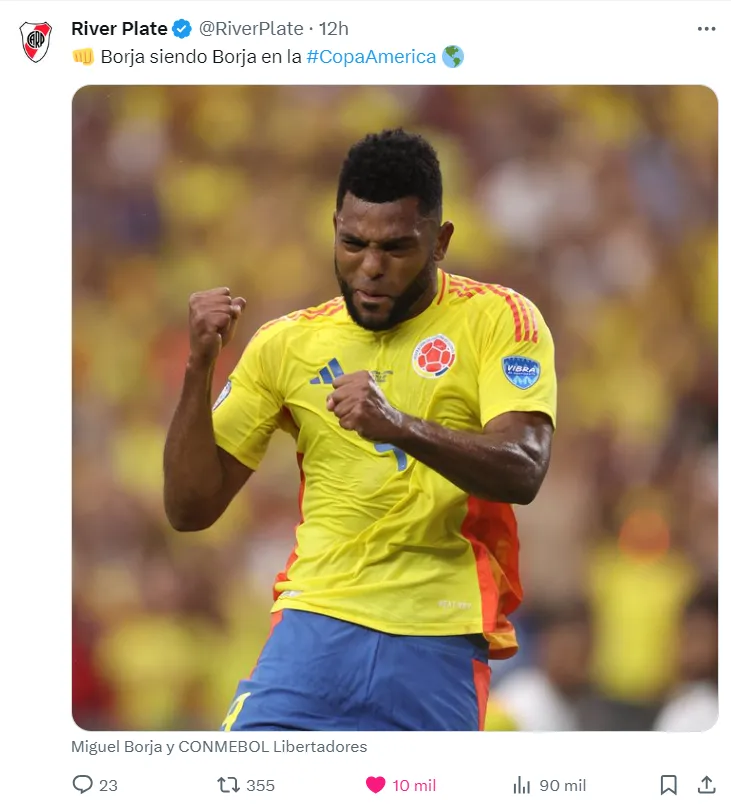Click the blue verified badge
This screenshot has height=807, width=731.
coord(182,29)
